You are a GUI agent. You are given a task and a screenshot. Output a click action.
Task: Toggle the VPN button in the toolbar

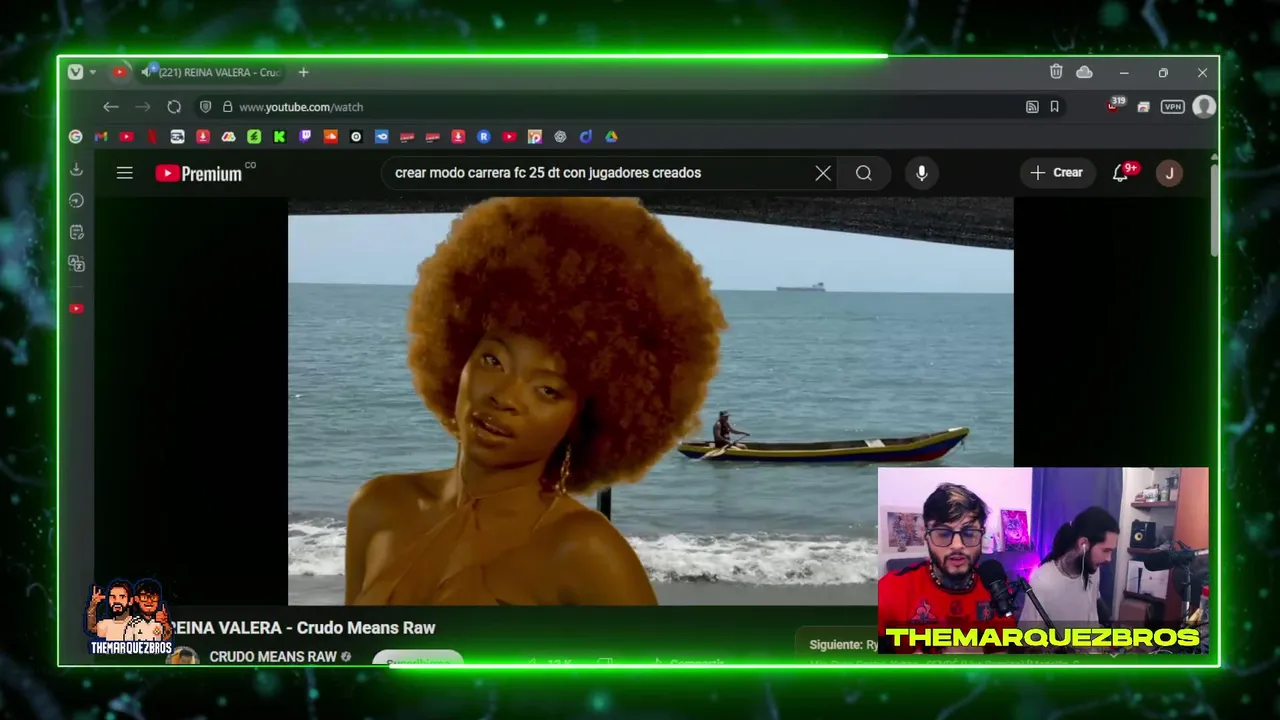pyautogui.click(x=1172, y=107)
